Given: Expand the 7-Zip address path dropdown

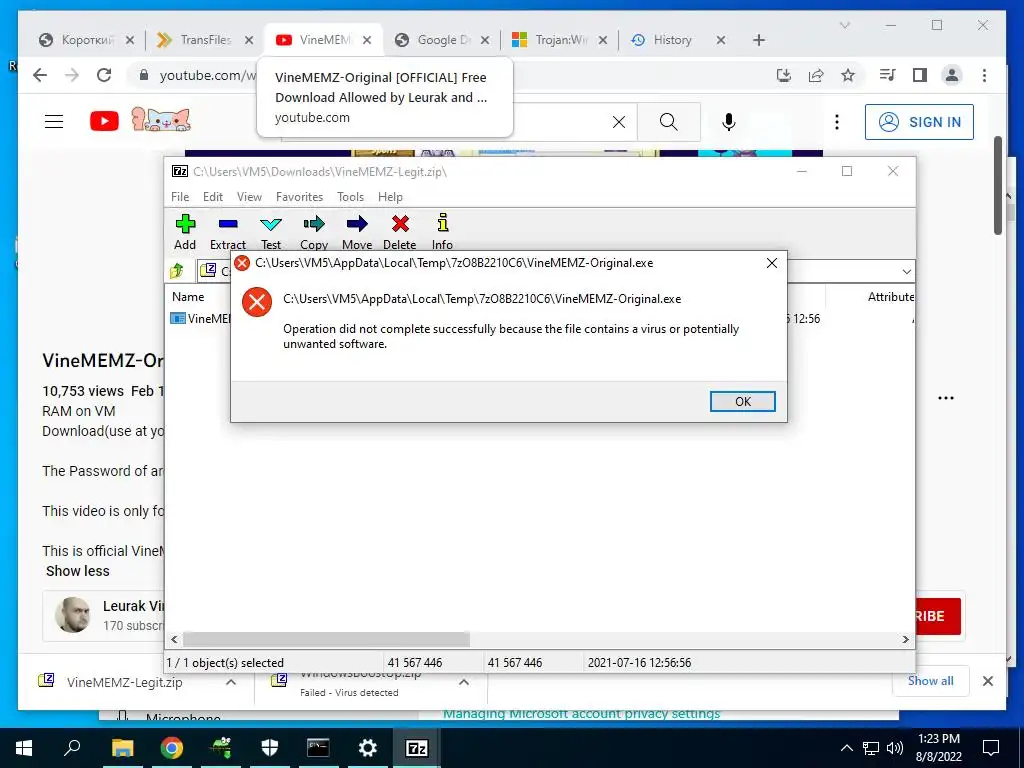Looking at the screenshot, I should 906,271.
